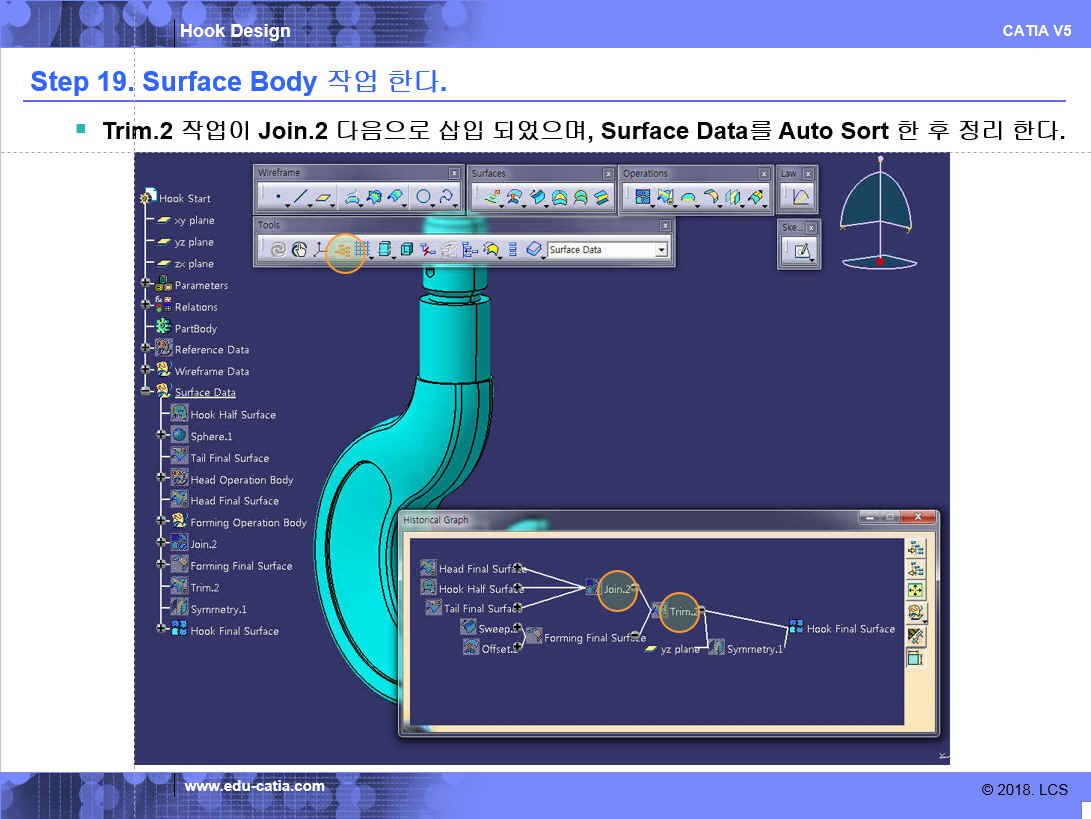Image resolution: width=1091 pixels, height=819 pixels.
Task: Expand the Parameters node in tree
Action: [146, 285]
